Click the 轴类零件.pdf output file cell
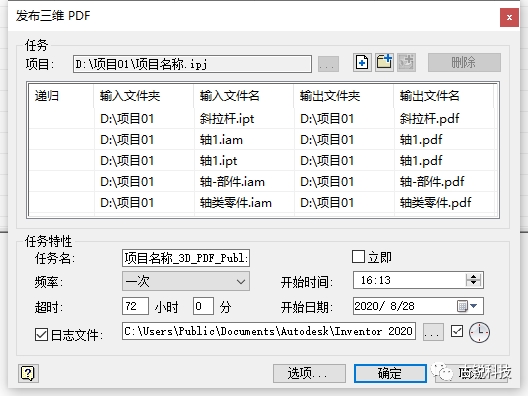Screen dimensions: 528x396 [x=444, y=203]
